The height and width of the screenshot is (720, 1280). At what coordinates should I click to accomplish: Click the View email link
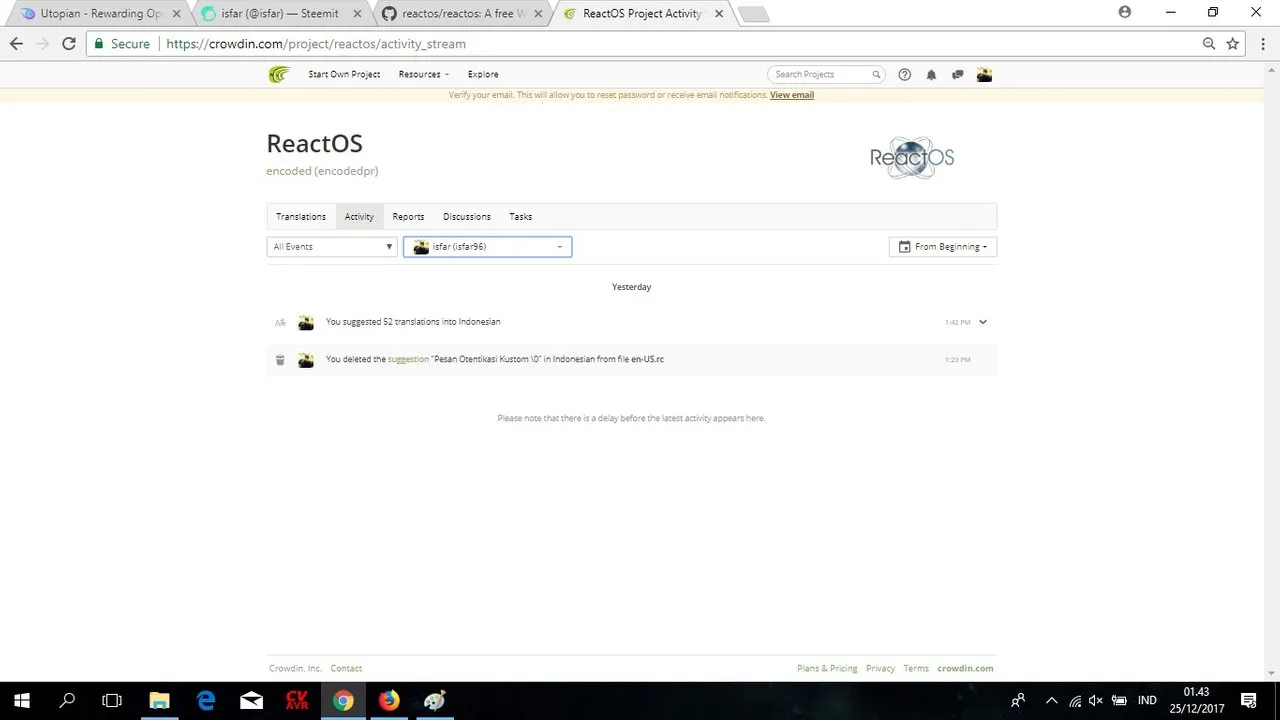click(792, 95)
